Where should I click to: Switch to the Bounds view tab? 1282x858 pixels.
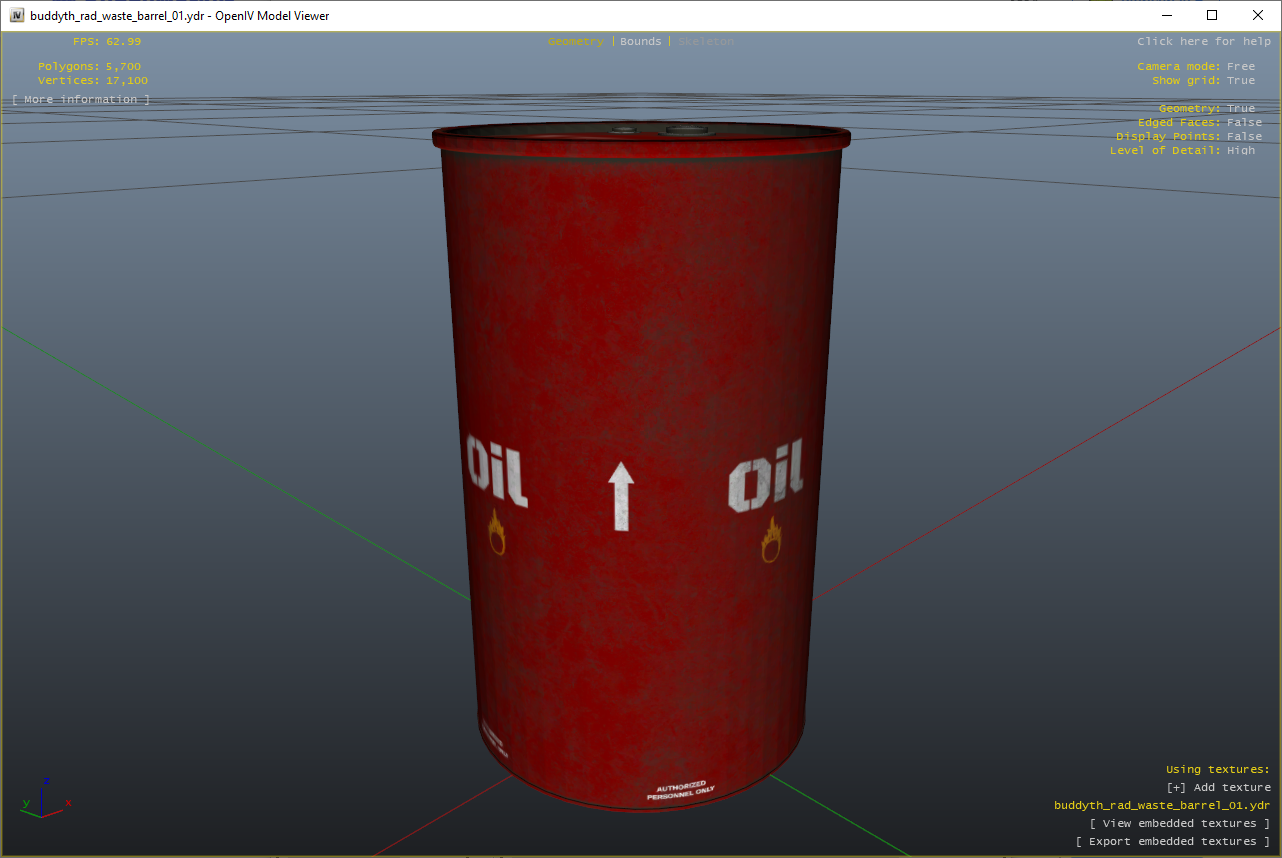pyautogui.click(x=641, y=42)
